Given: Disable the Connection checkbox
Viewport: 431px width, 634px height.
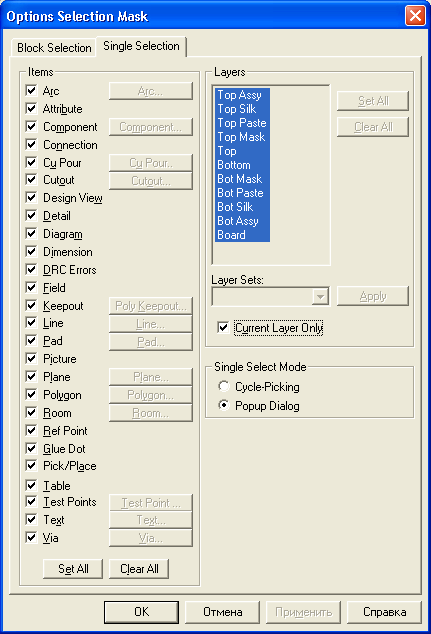Looking at the screenshot, I should pos(31,144).
